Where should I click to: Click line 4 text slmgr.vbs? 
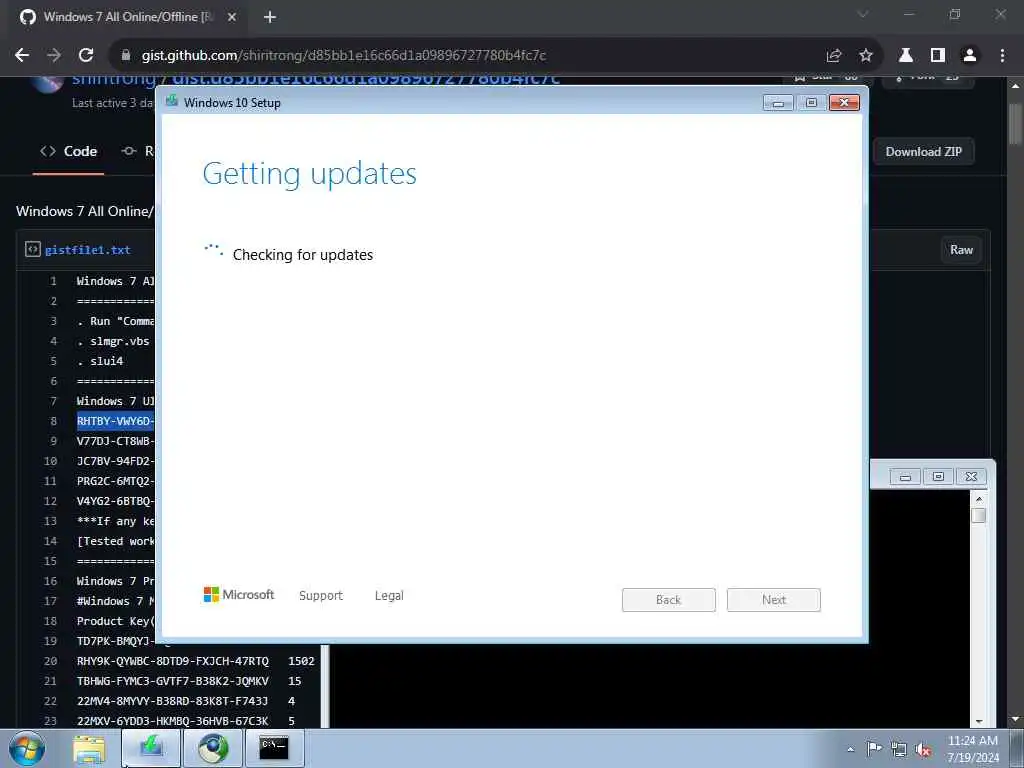120,342
